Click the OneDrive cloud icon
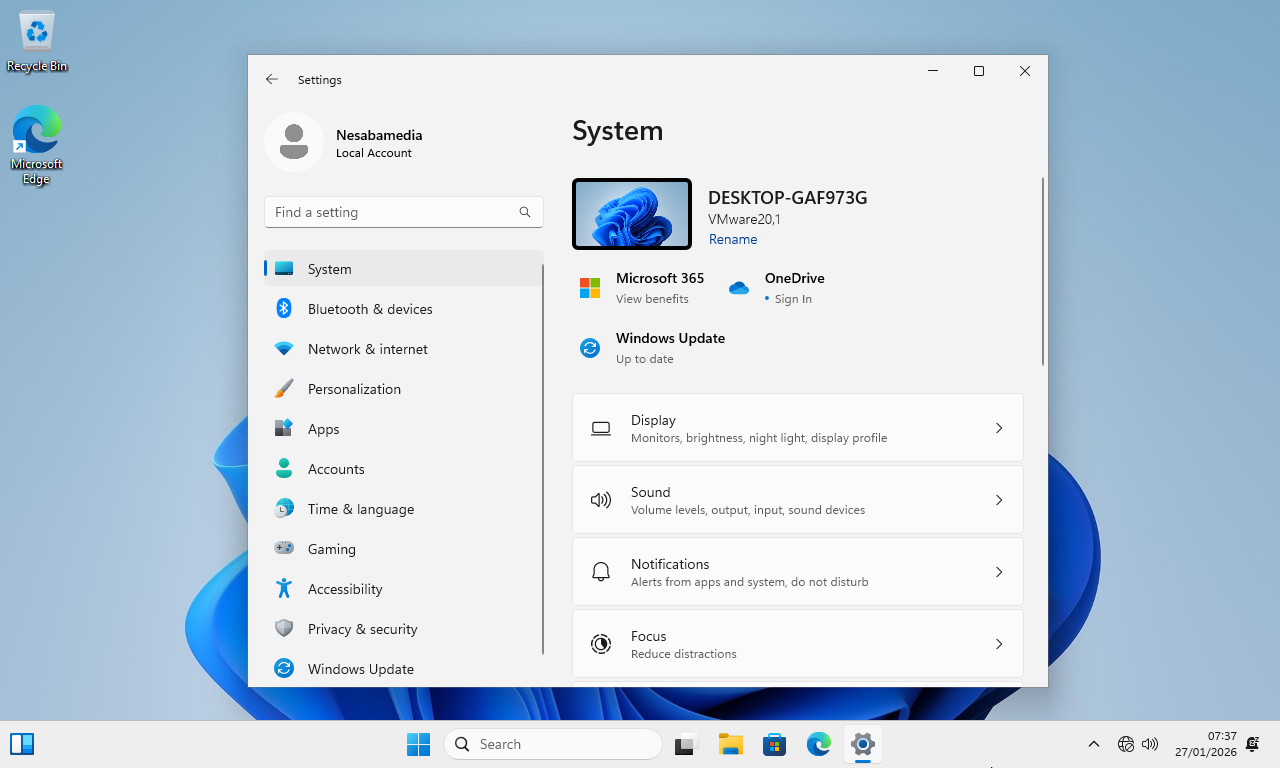 point(739,288)
